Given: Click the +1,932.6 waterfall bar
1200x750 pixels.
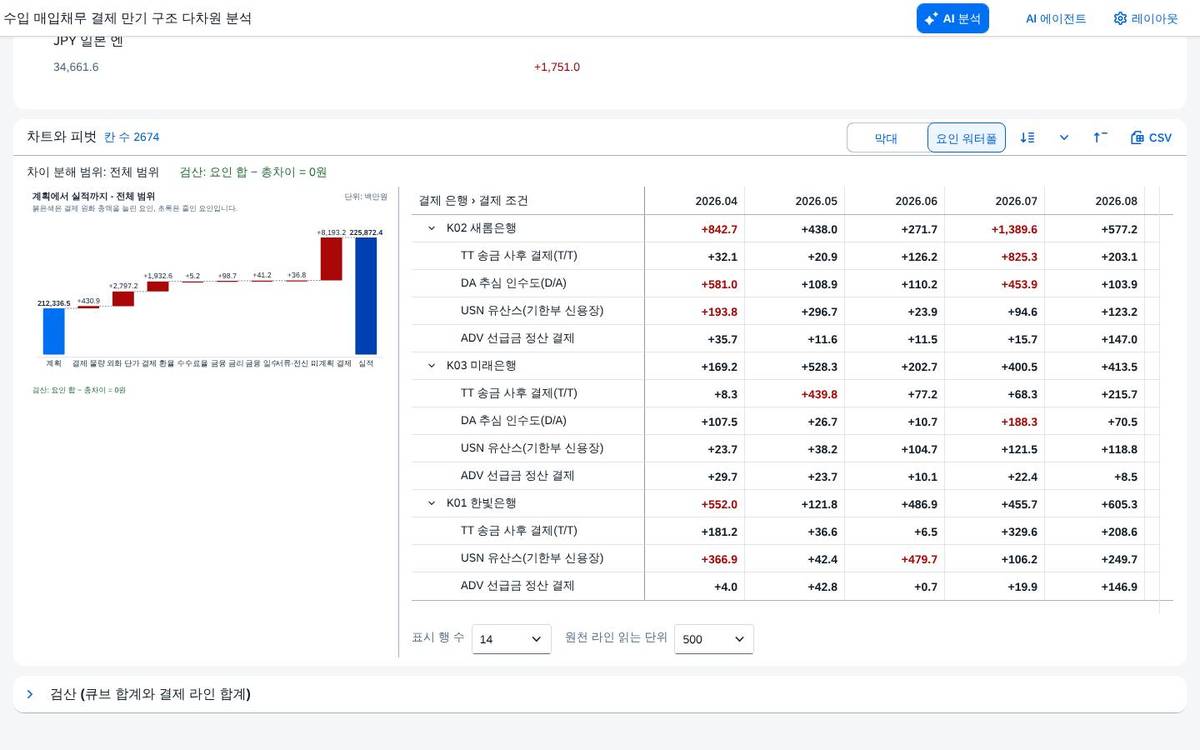Looking at the screenshot, I should point(158,286).
